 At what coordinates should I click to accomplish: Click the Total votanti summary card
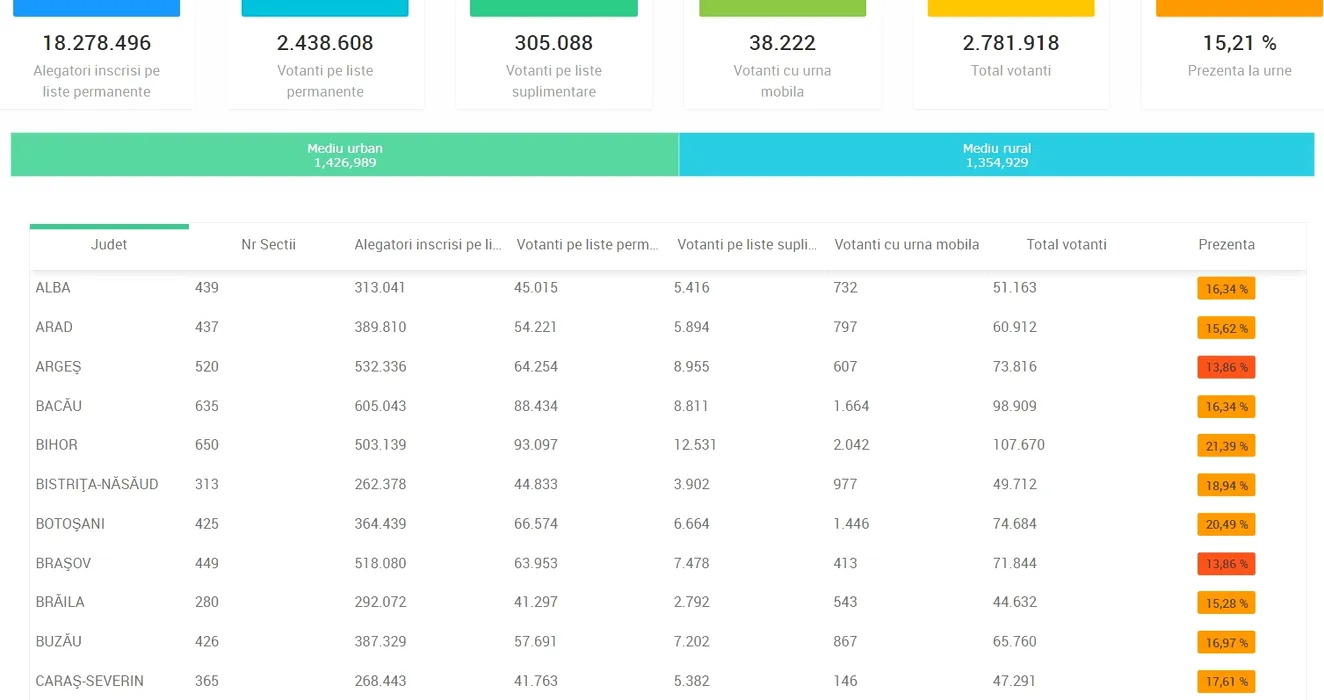(1011, 55)
